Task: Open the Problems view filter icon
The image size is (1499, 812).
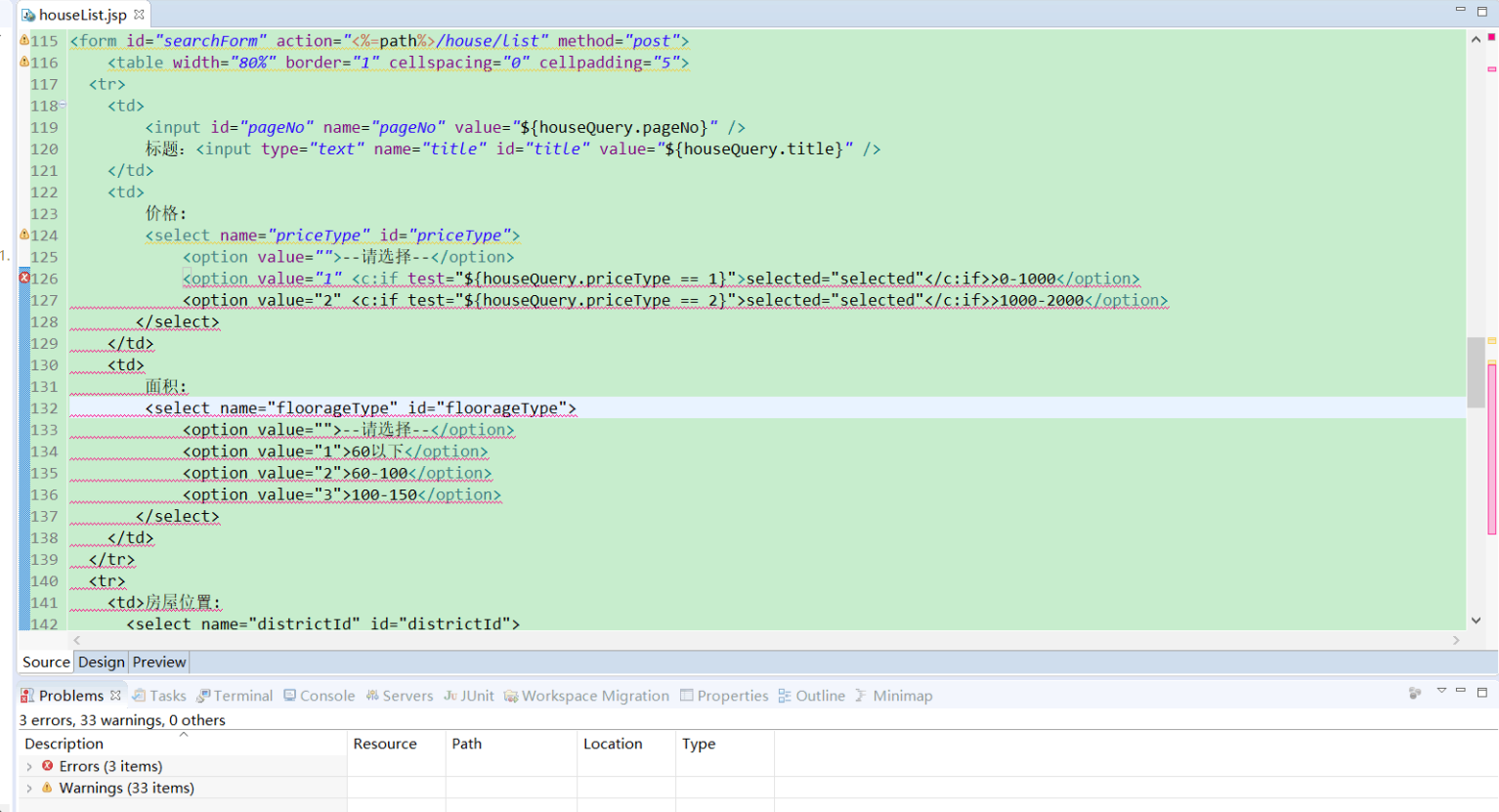Action: point(1415,692)
